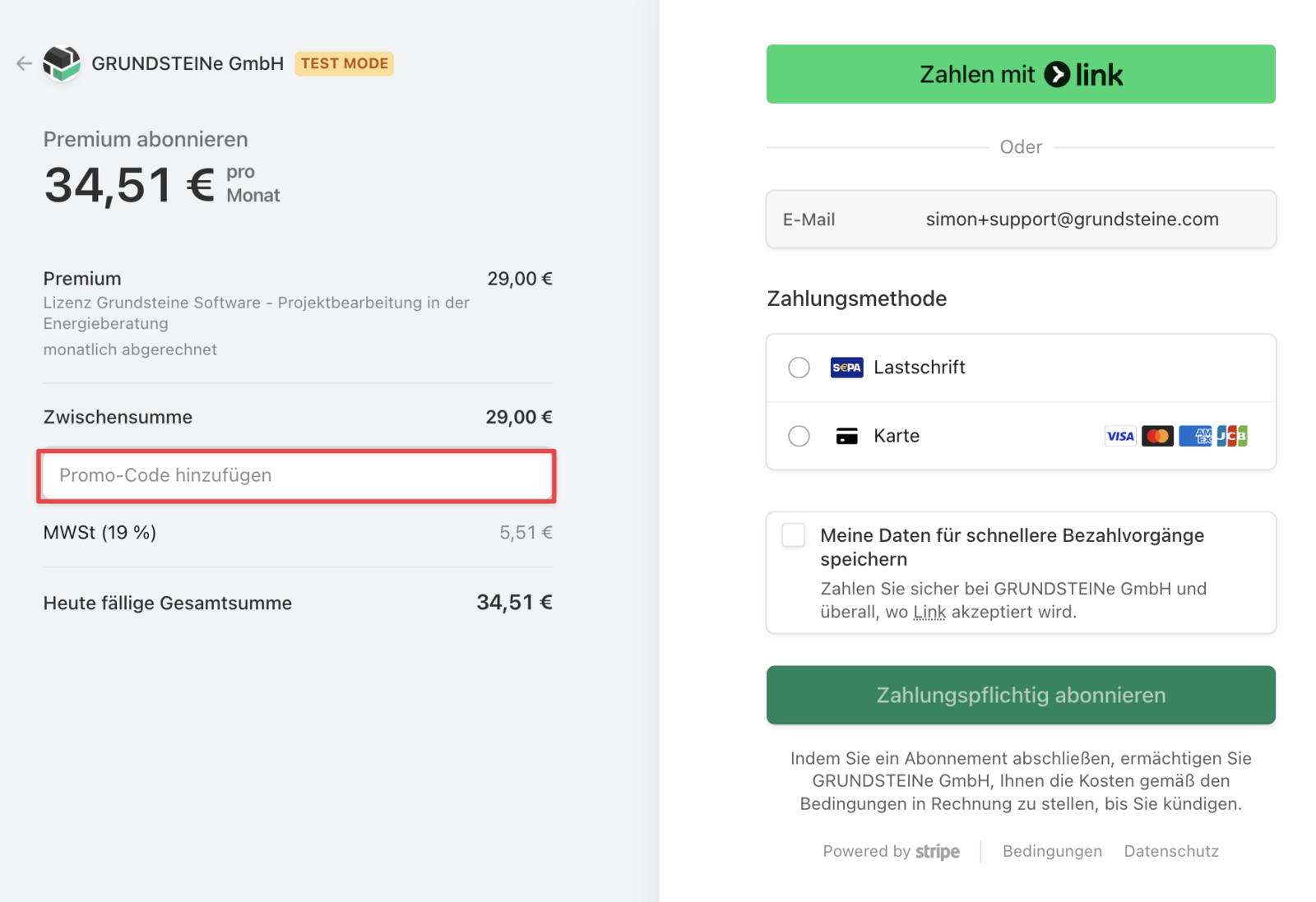Click the back arrow icon
Screen dimensions: 1316x902
point(24,63)
